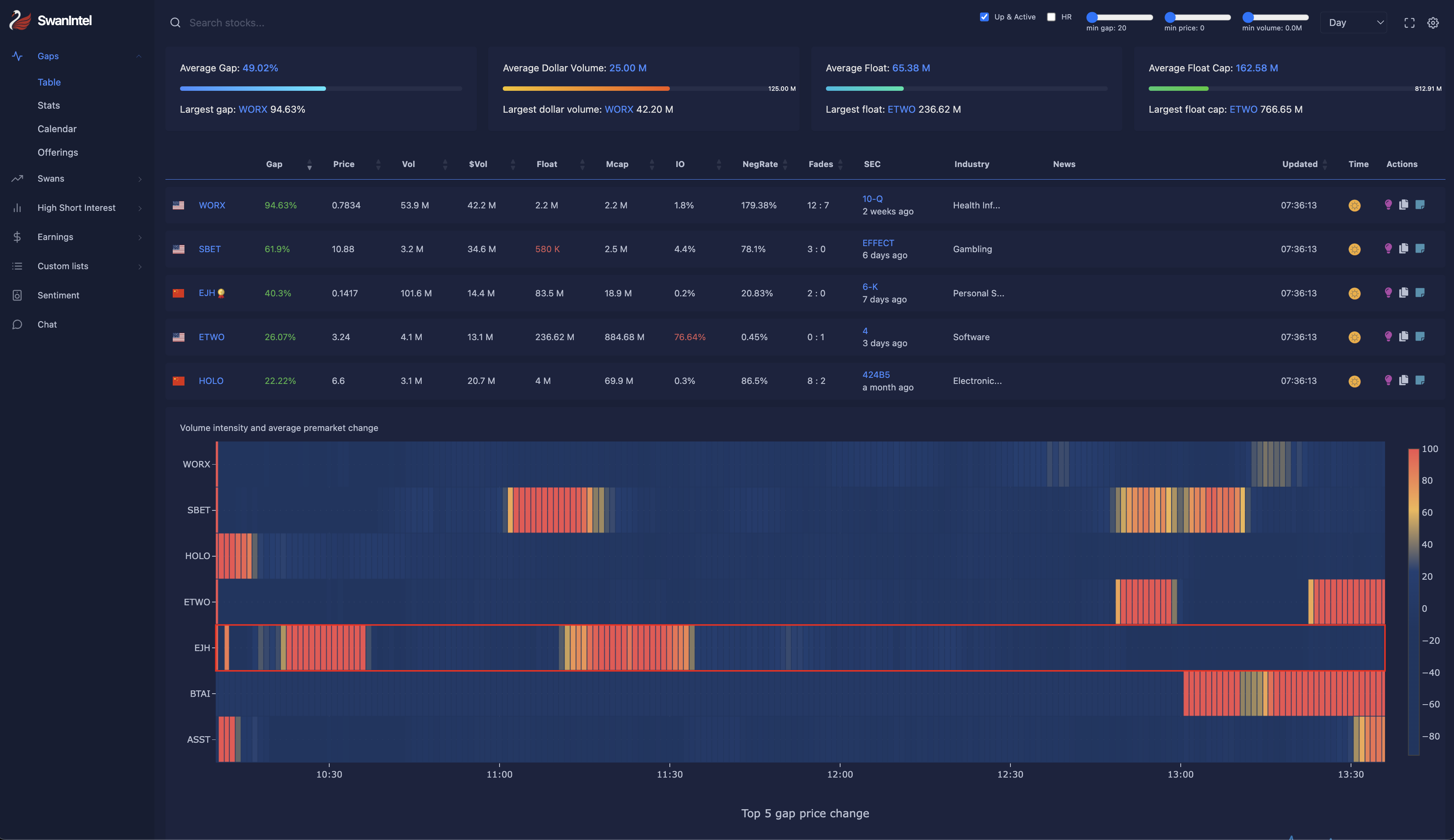Open the sticky note icon for SBET
The image size is (1454, 840).
click(x=1420, y=249)
